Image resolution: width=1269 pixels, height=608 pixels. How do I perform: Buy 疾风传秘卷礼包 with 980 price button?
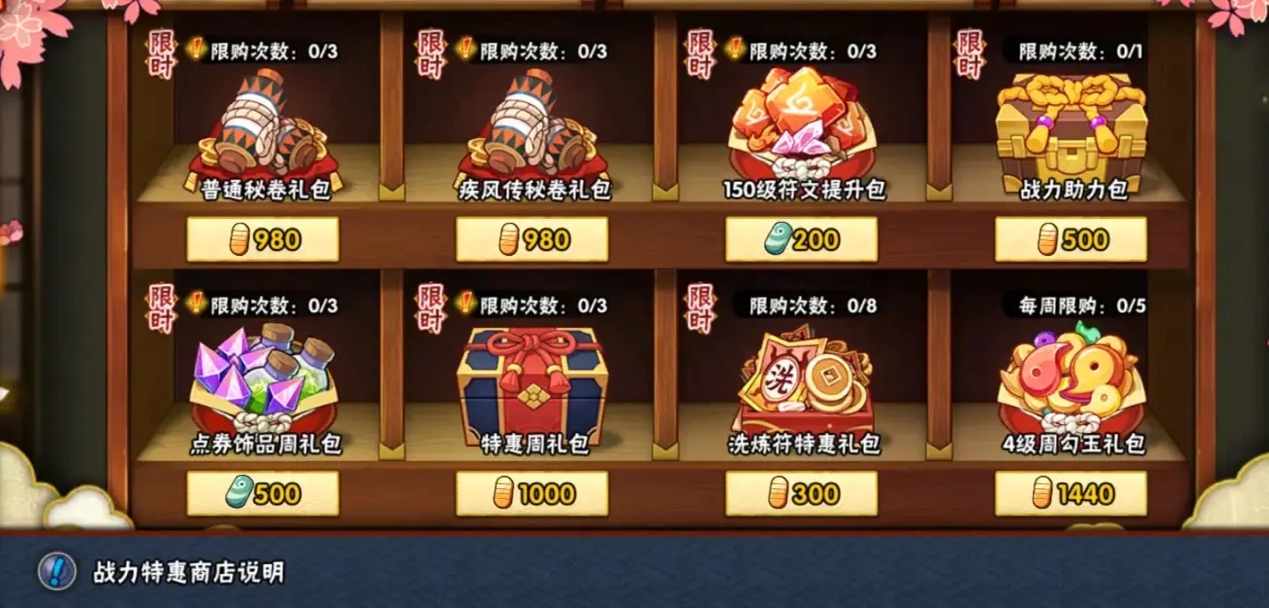coord(532,240)
